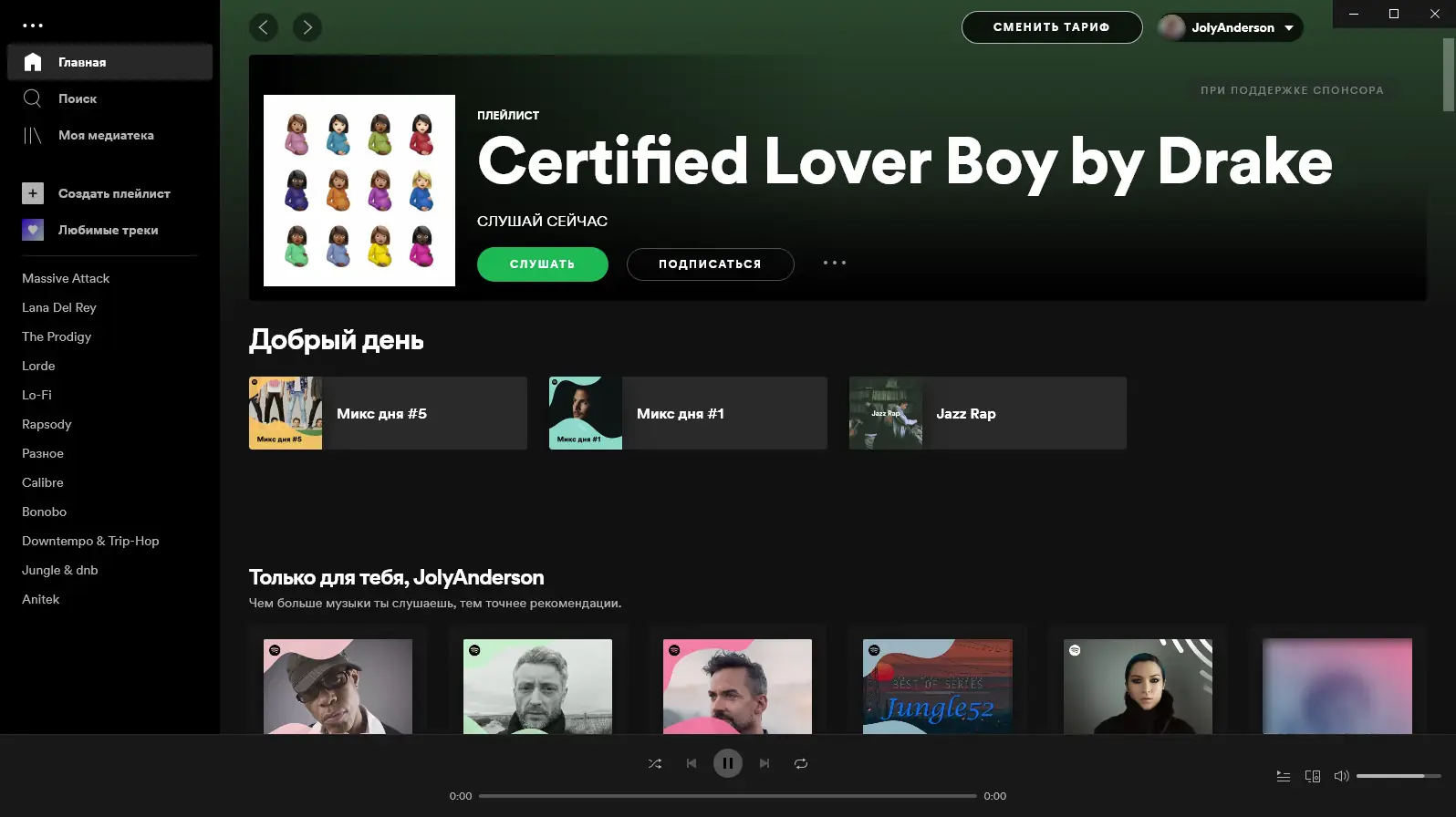Open the Anitek playlist
This screenshot has width=1456, height=817.
[x=41, y=599]
